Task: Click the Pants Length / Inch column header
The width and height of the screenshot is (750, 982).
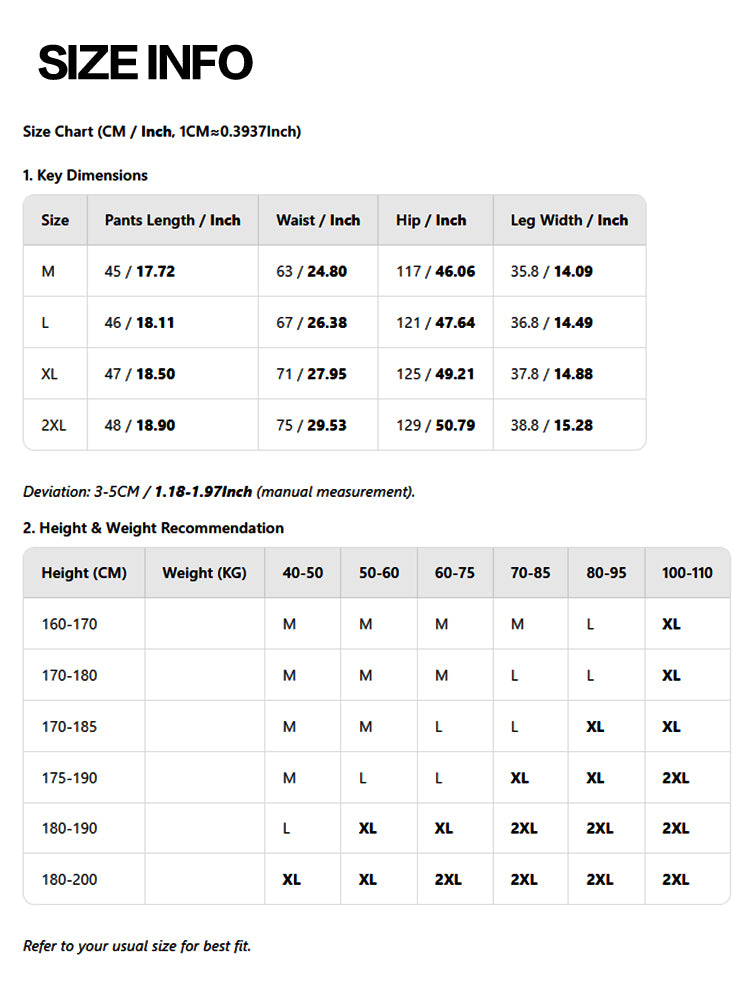Action: (172, 220)
